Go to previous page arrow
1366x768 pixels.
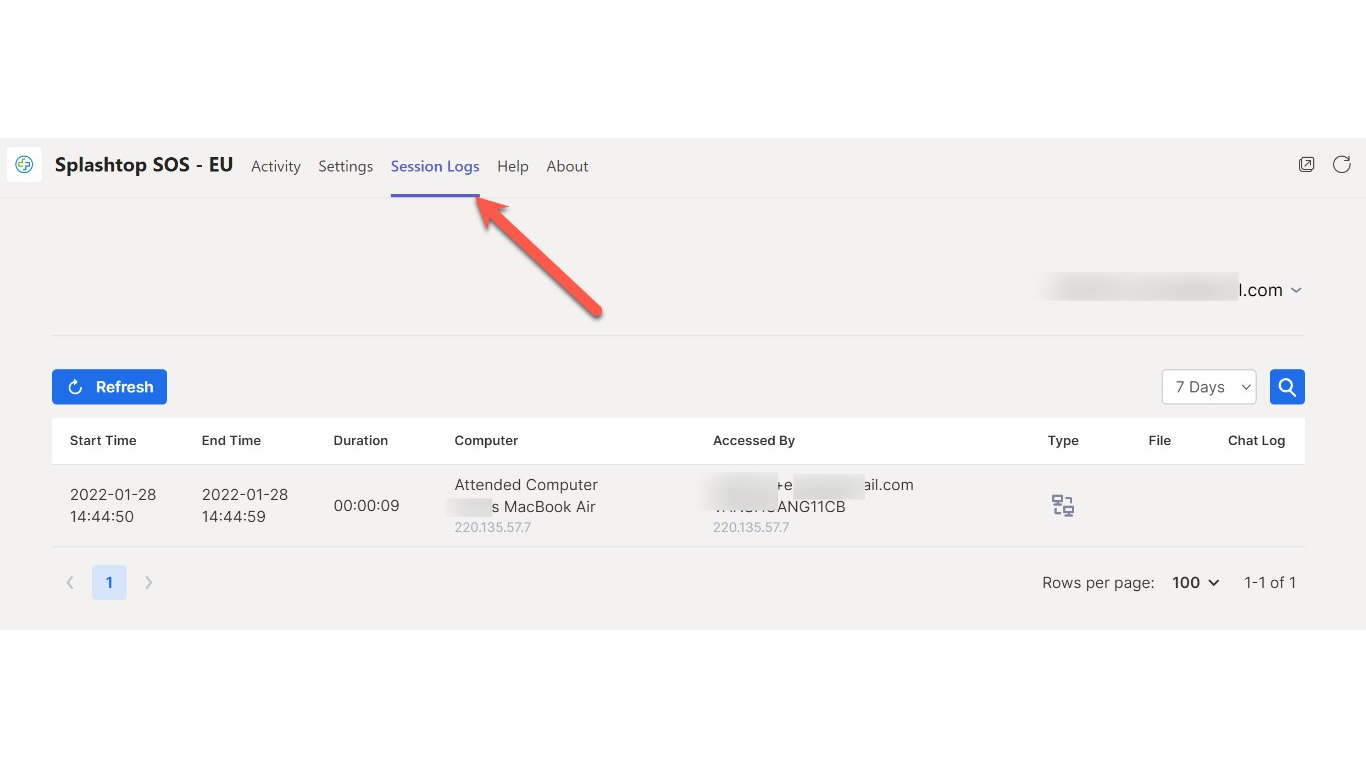(x=70, y=582)
